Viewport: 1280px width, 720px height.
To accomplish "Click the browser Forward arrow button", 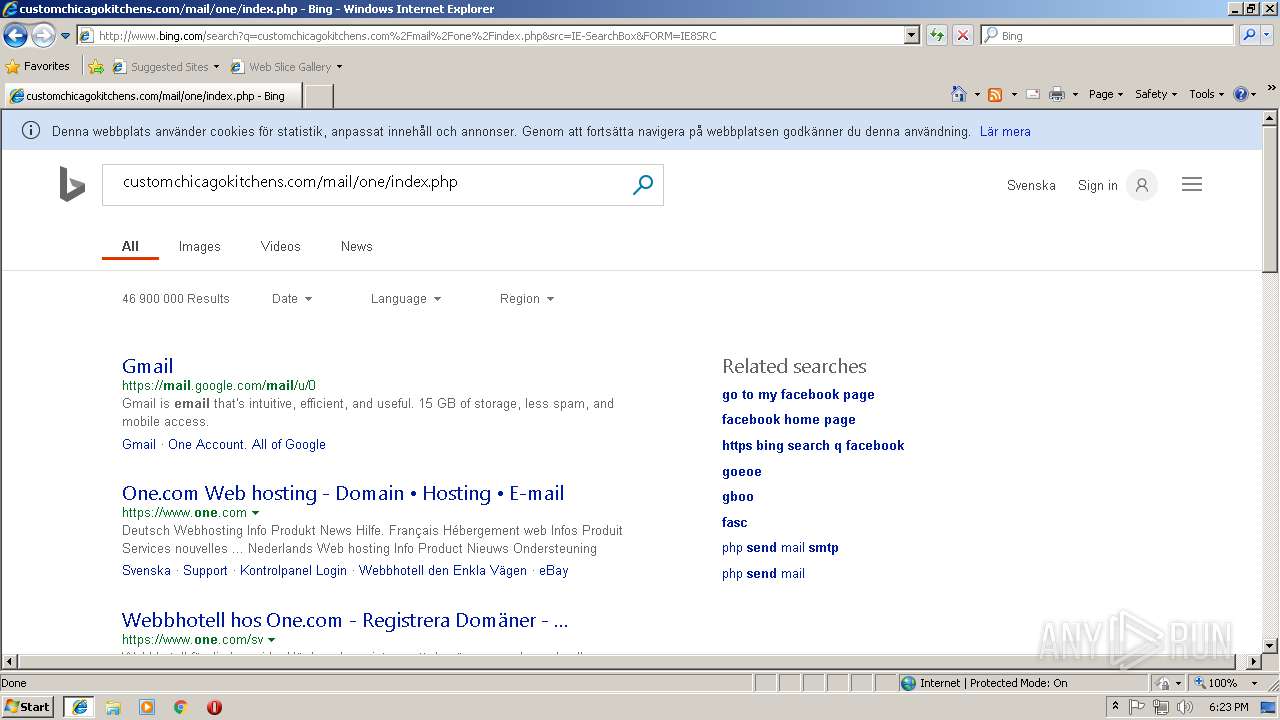I will tap(43, 36).
